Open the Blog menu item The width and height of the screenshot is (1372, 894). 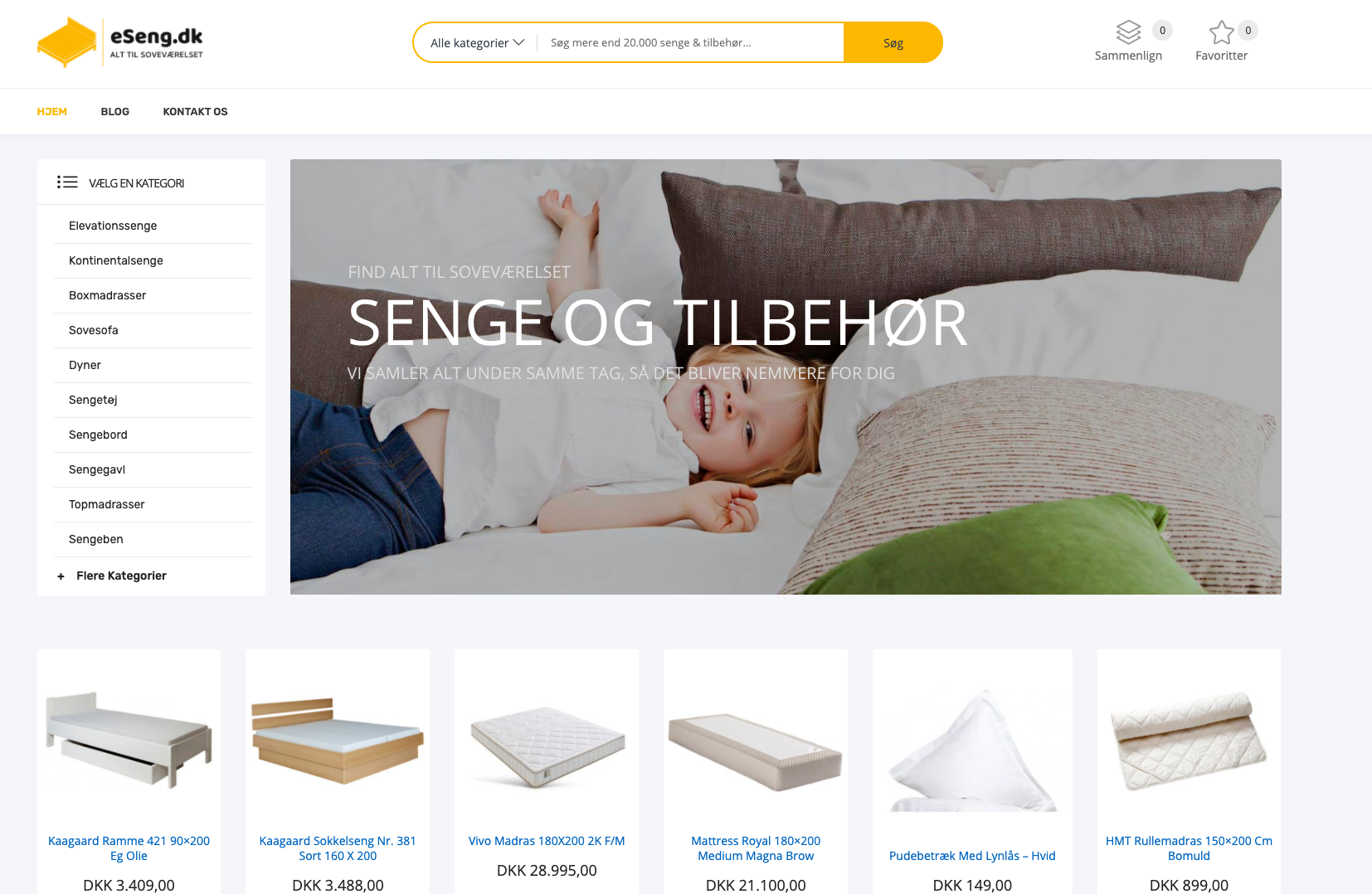click(x=115, y=111)
